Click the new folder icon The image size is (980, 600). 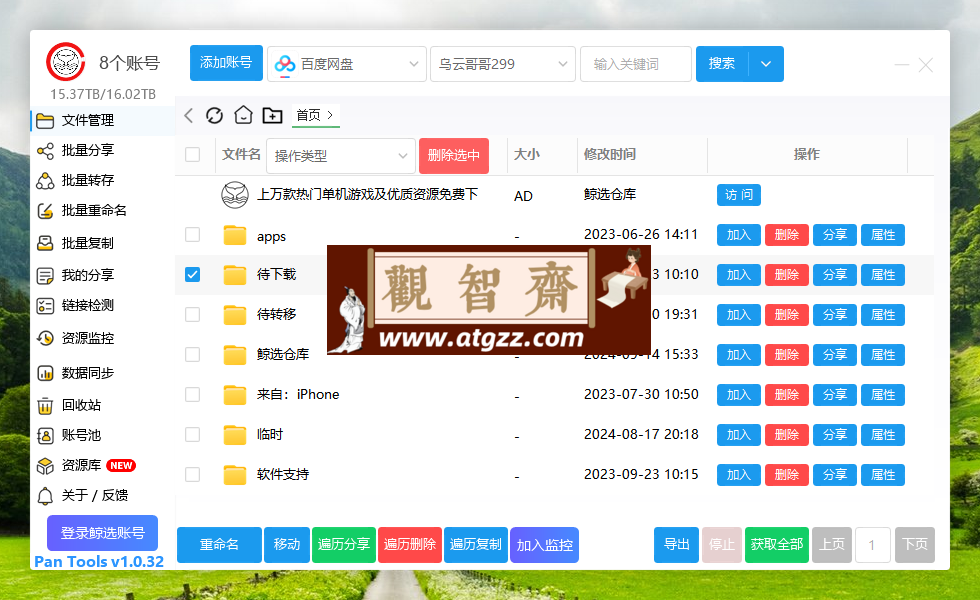click(x=272, y=115)
